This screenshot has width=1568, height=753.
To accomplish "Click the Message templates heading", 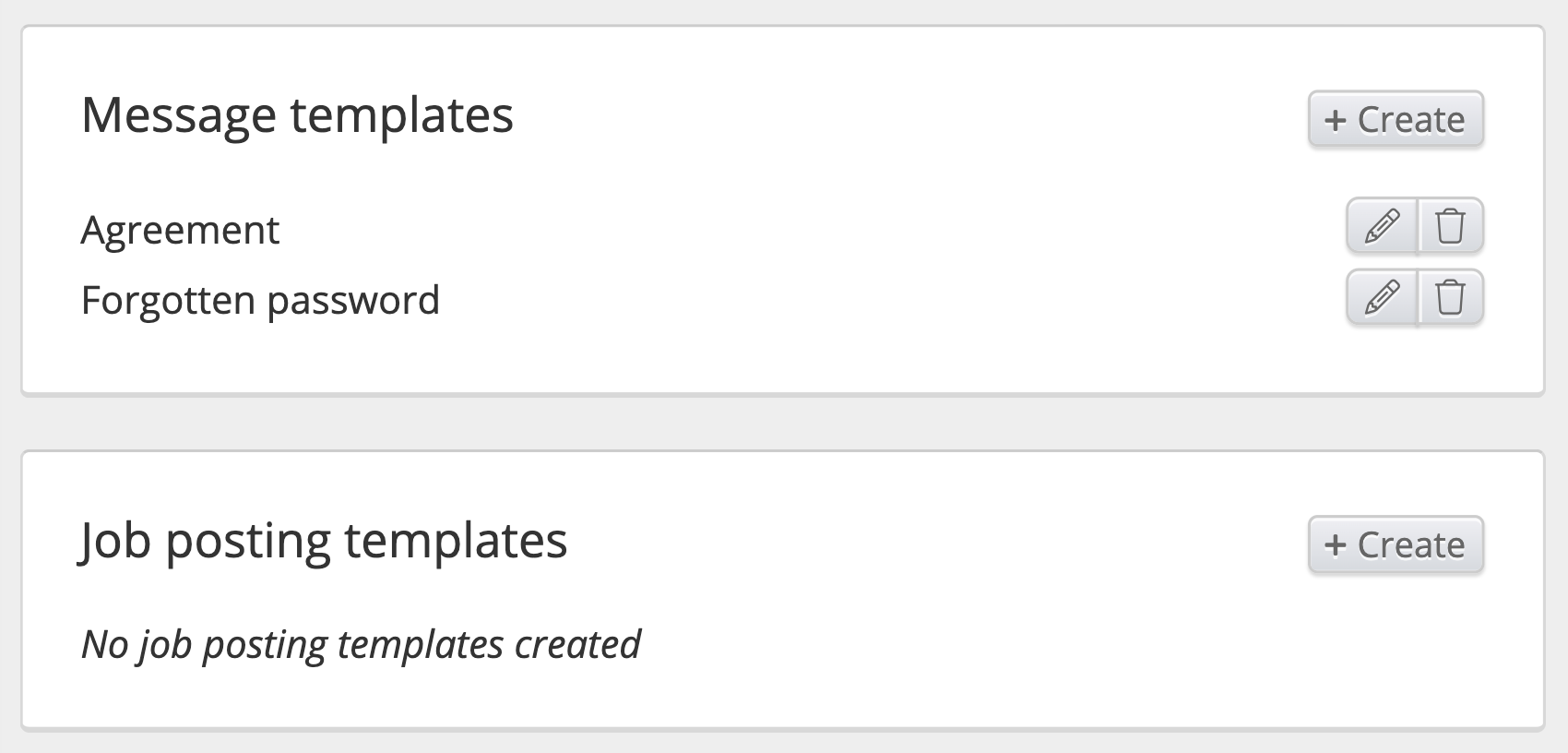I will (297, 115).
